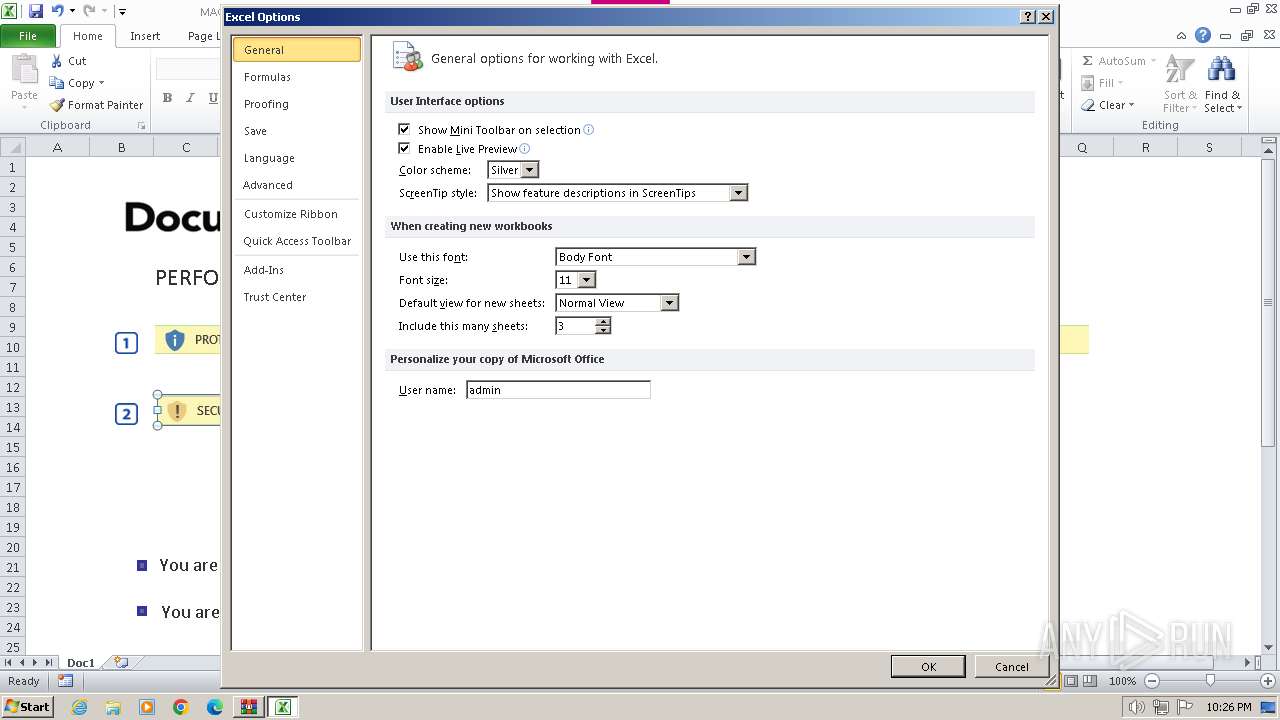This screenshot has height=720, width=1280.
Task: Click the sheets count down spinner arrow
Action: pyautogui.click(x=602, y=330)
